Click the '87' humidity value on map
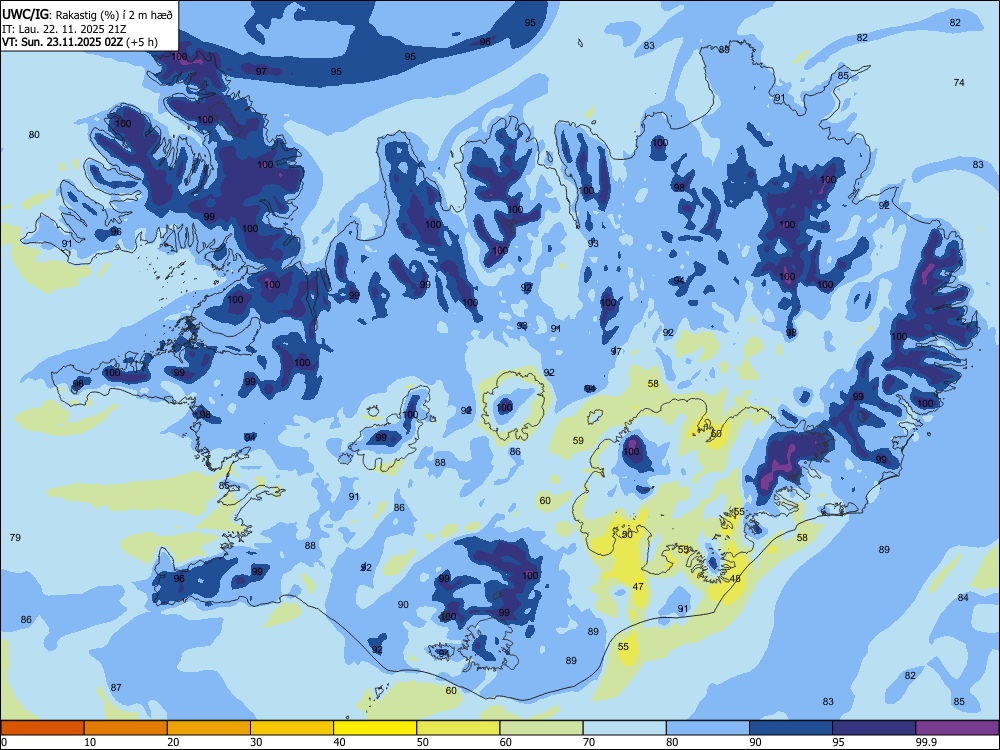 (116, 688)
